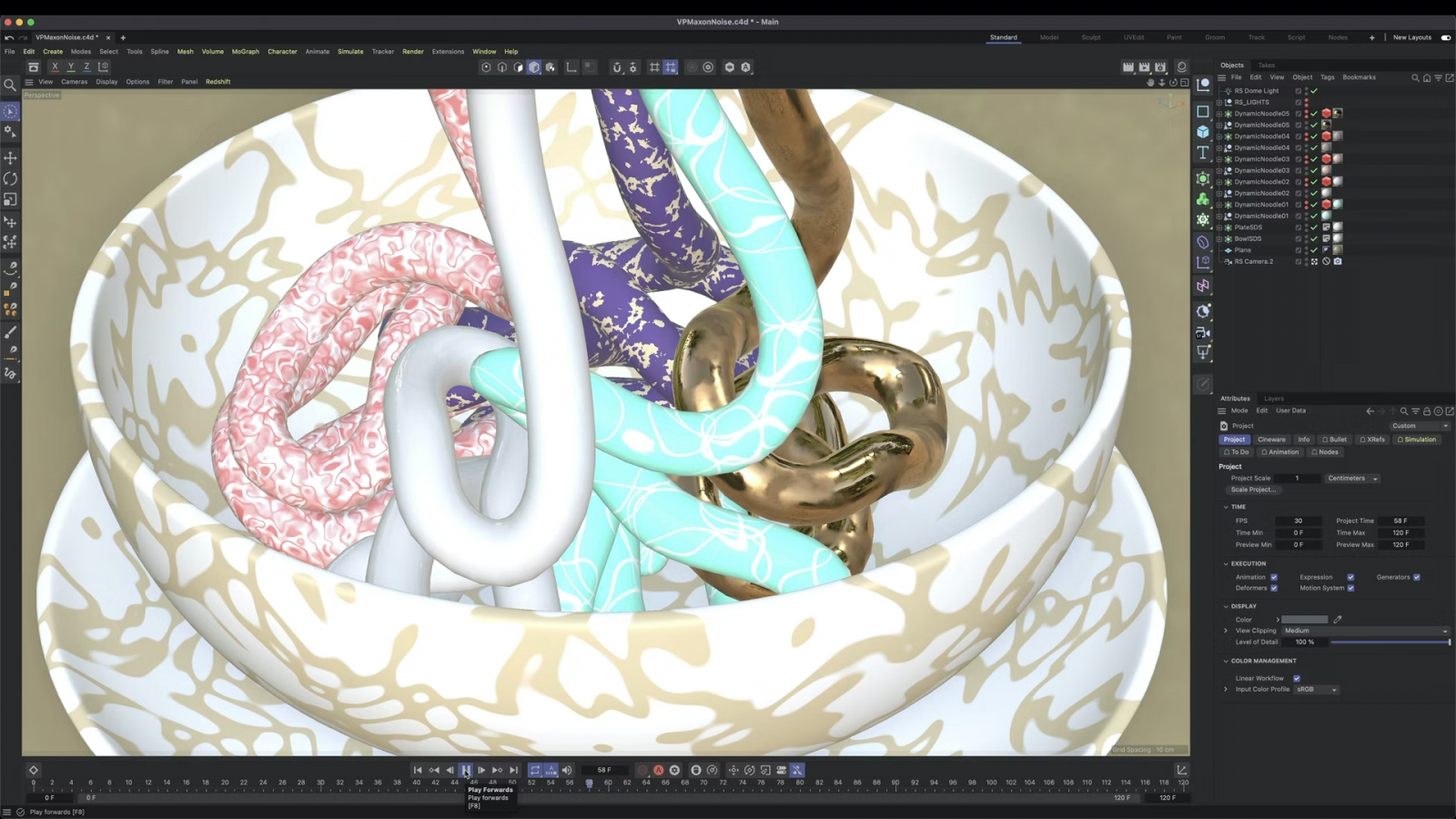Lock the Z axis
The height and width of the screenshot is (819, 1456).
pos(87,66)
